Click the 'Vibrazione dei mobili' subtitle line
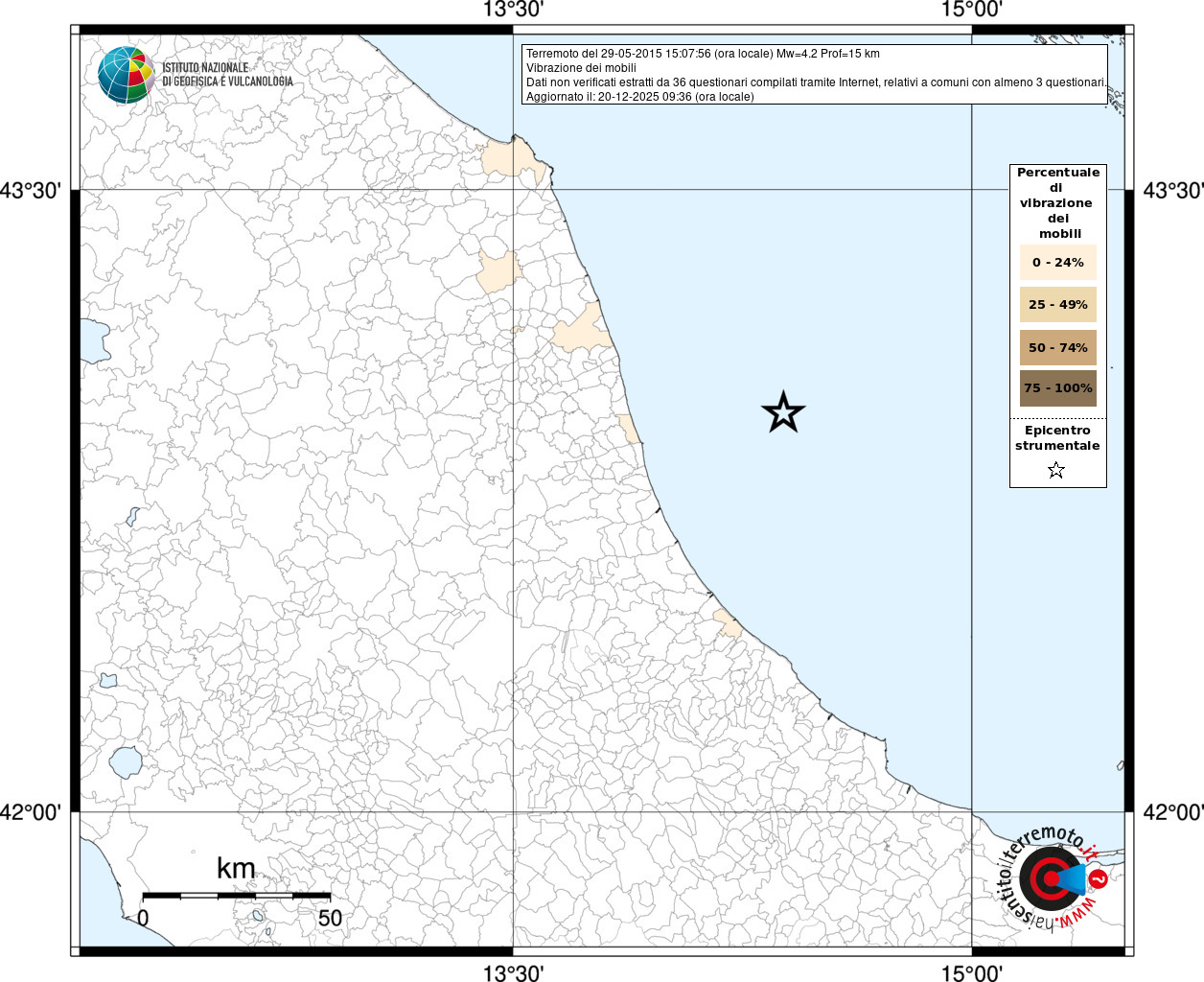The image size is (1204, 982). (581, 68)
